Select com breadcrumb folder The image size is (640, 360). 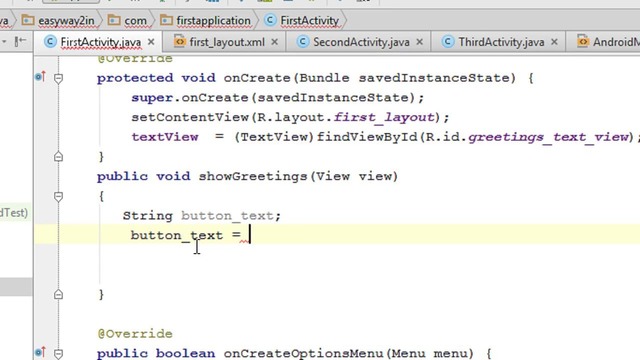tap(135, 20)
